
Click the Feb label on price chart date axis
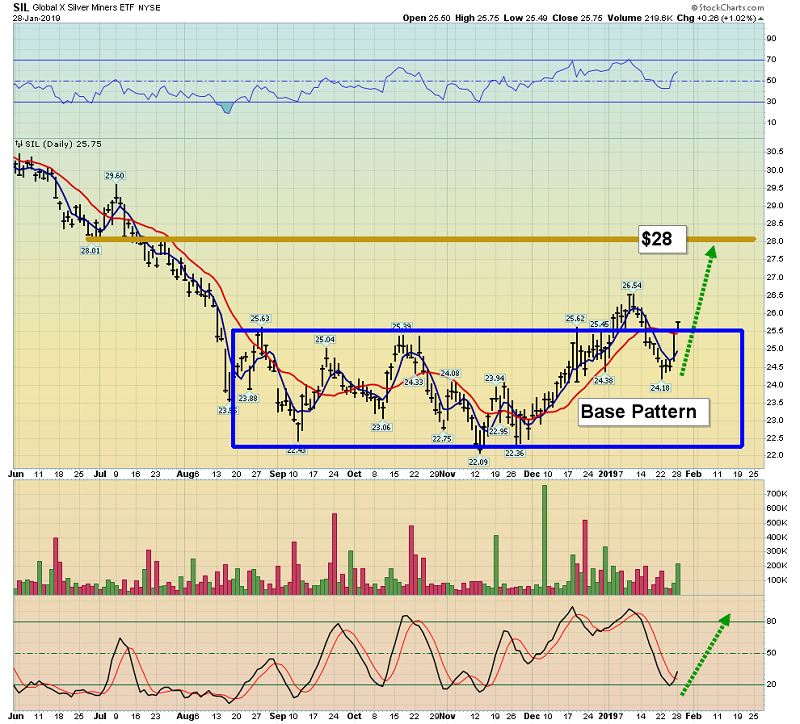click(693, 474)
